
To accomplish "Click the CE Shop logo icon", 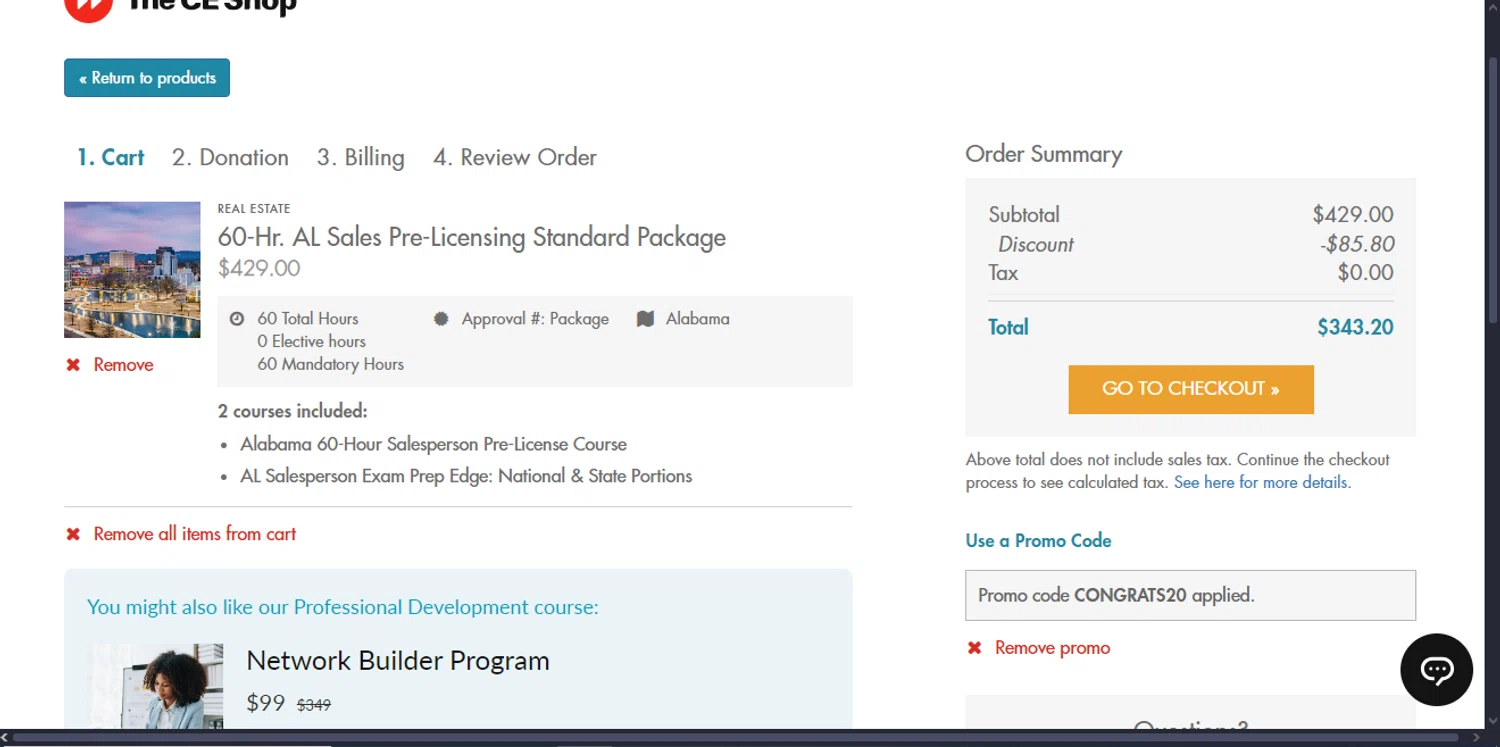I will 89,8.
